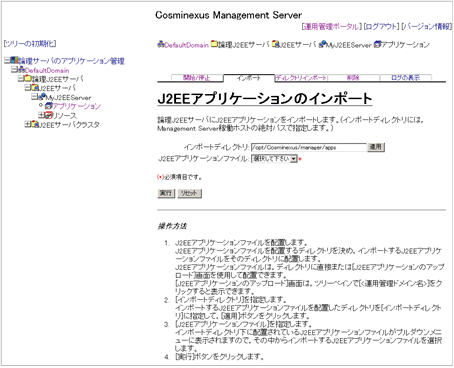Image resolution: width=454 pixels, height=368 pixels.
Task: Select J2EEサーバ tree label
Action: tap(57, 88)
